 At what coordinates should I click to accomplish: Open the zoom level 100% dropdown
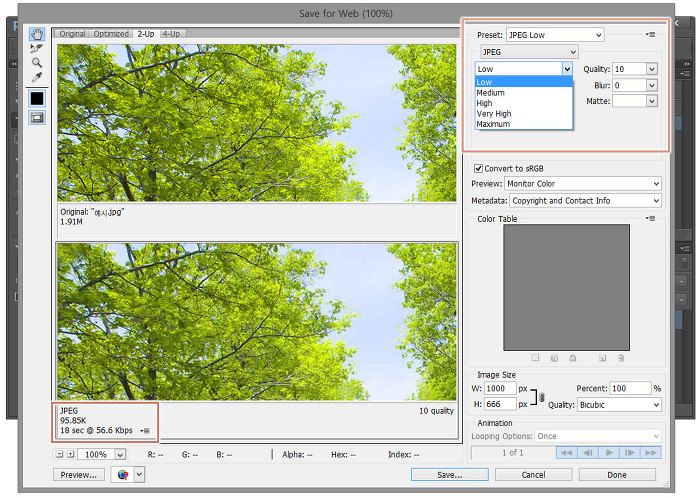pos(120,455)
